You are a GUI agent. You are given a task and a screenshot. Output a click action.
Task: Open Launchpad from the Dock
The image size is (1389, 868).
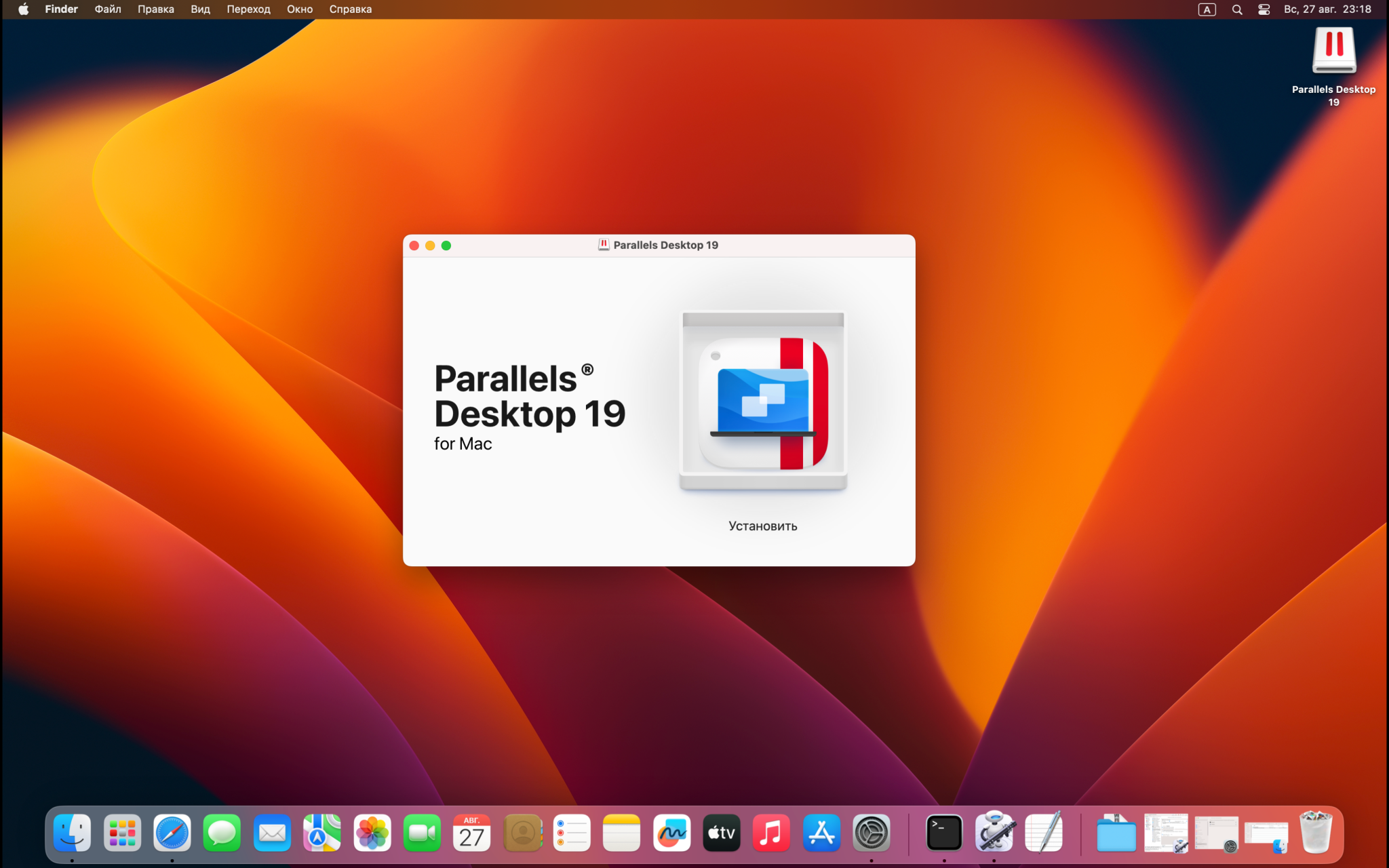coord(122,833)
